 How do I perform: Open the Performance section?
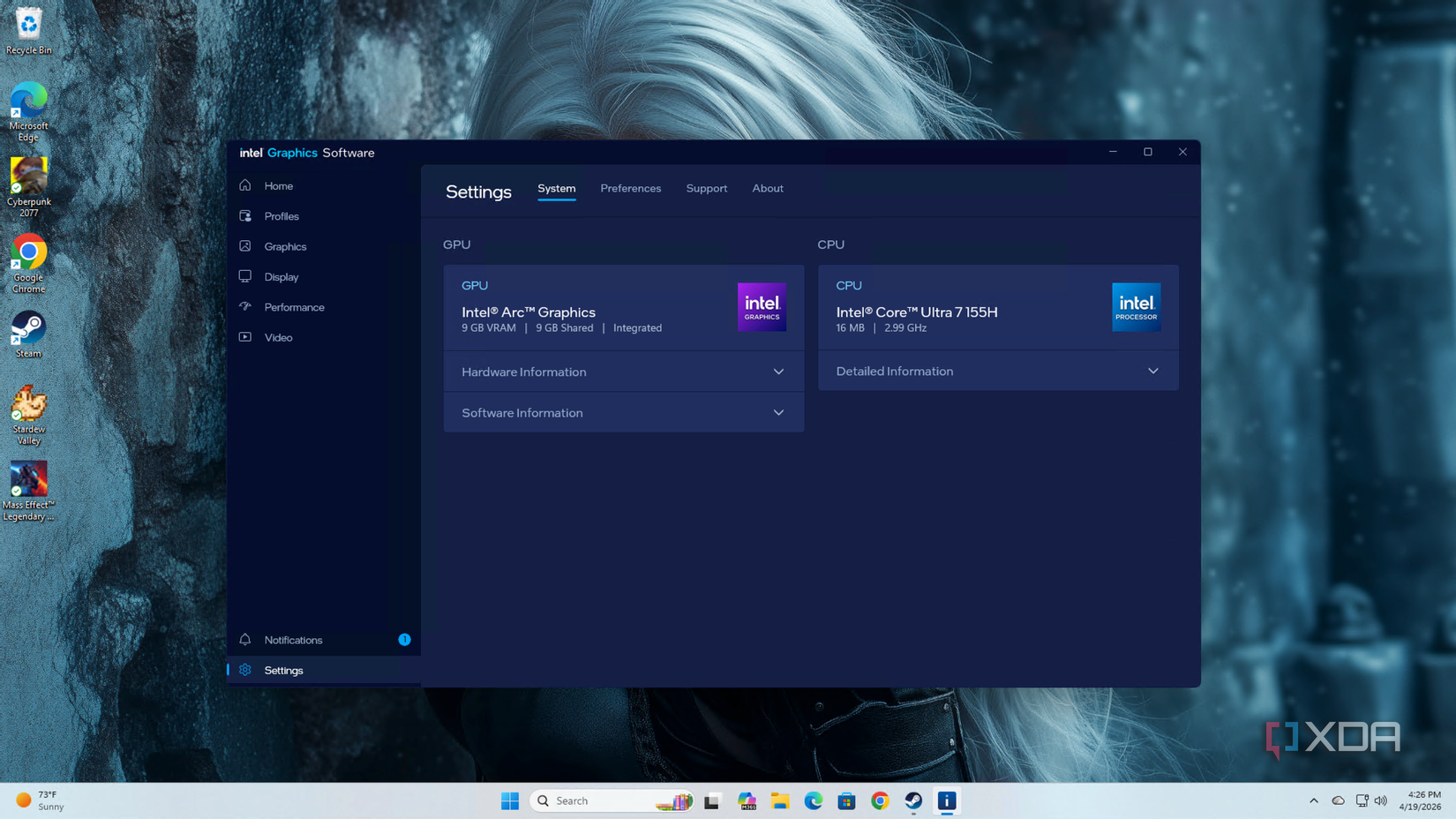294,307
